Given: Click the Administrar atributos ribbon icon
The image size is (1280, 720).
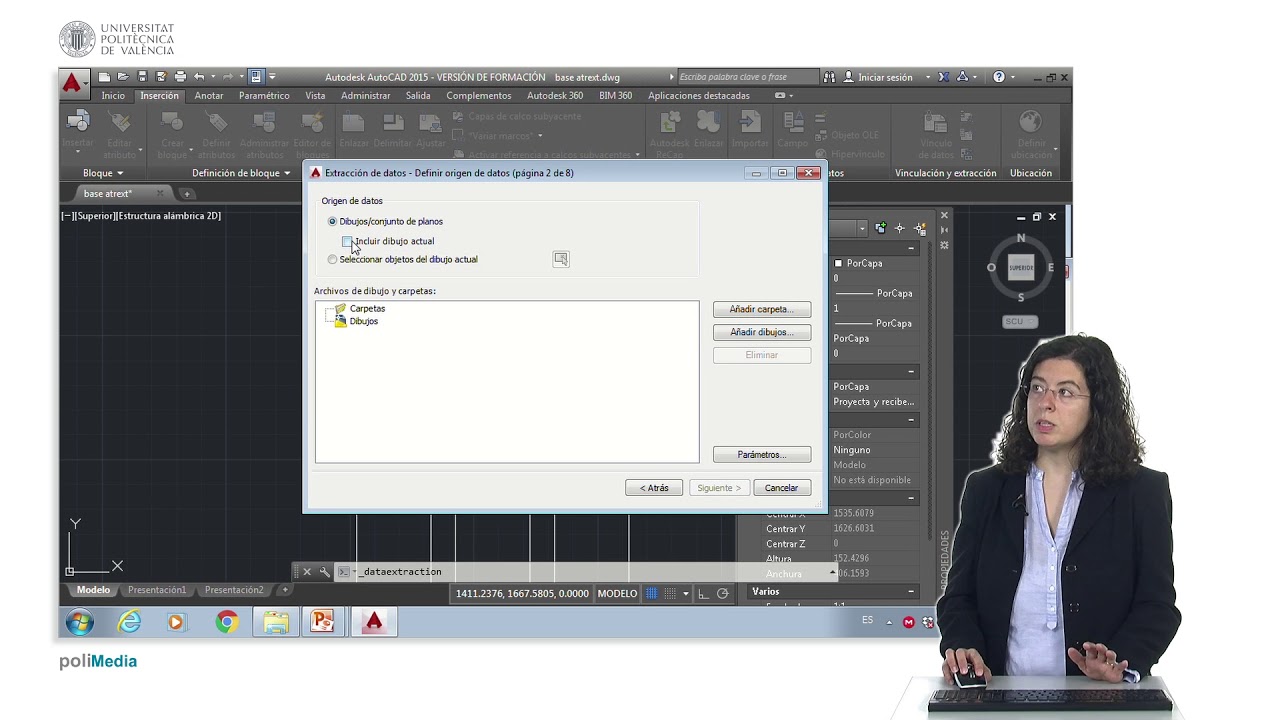Looking at the screenshot, I should coord(264,123).
